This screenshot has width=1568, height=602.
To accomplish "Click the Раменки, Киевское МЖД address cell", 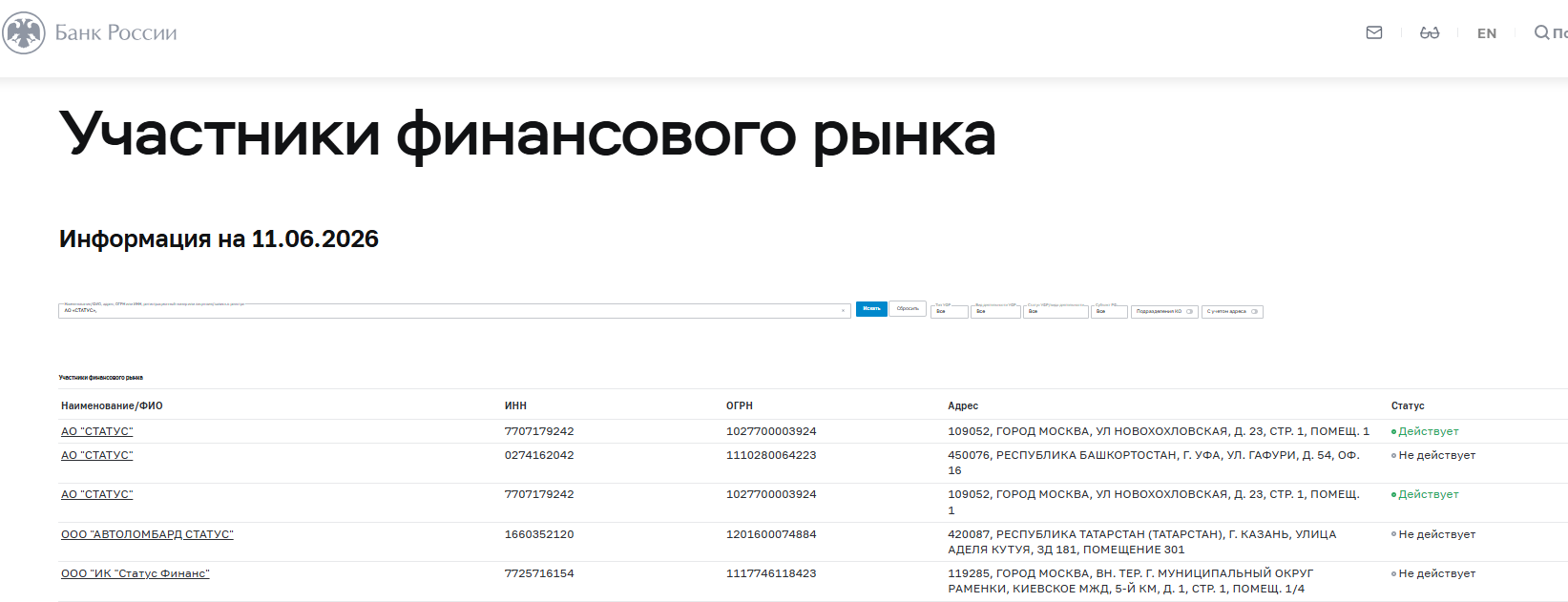I will [x=1131, y=581].
